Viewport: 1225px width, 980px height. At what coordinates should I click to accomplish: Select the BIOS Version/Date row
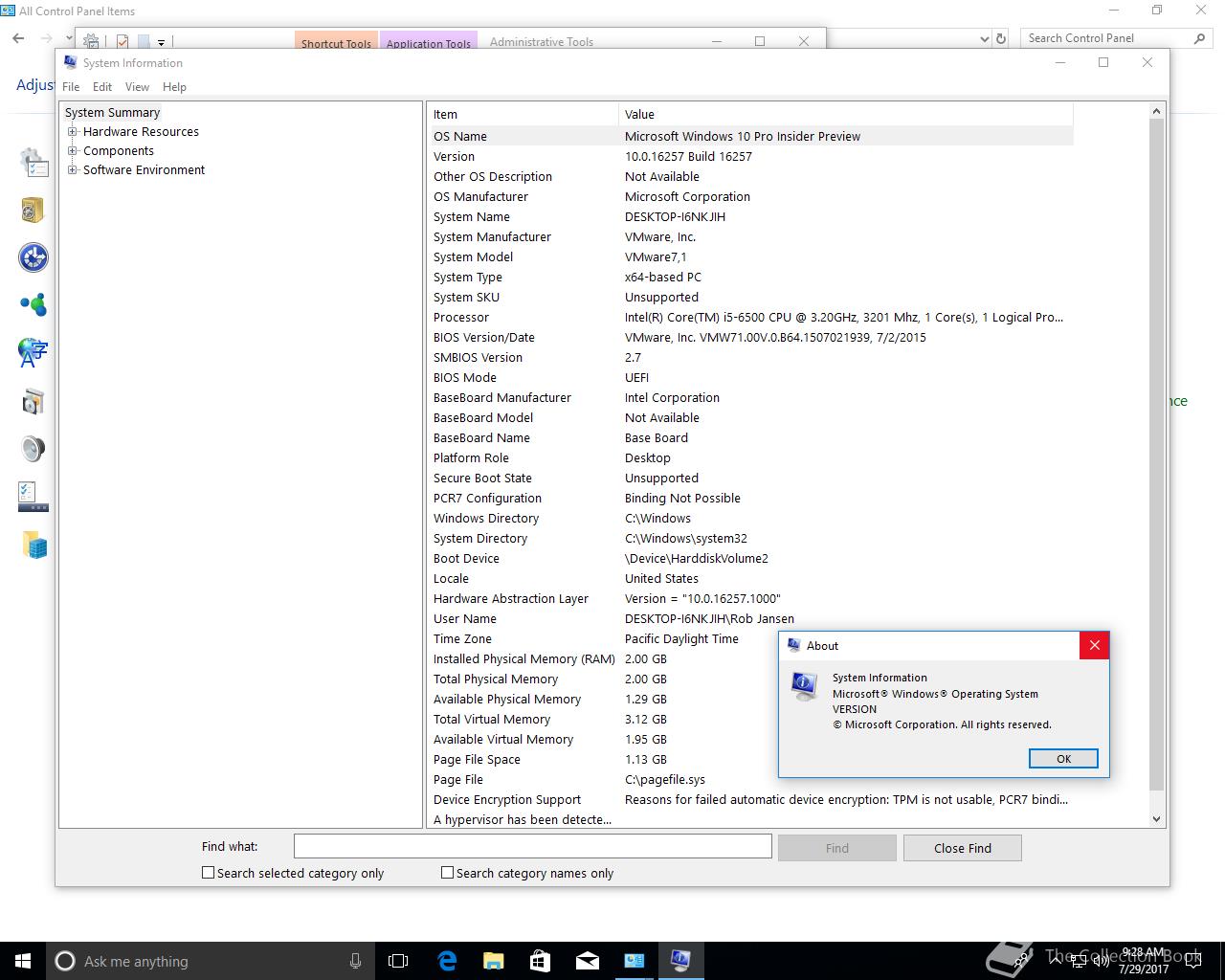(x=751, y=337)
